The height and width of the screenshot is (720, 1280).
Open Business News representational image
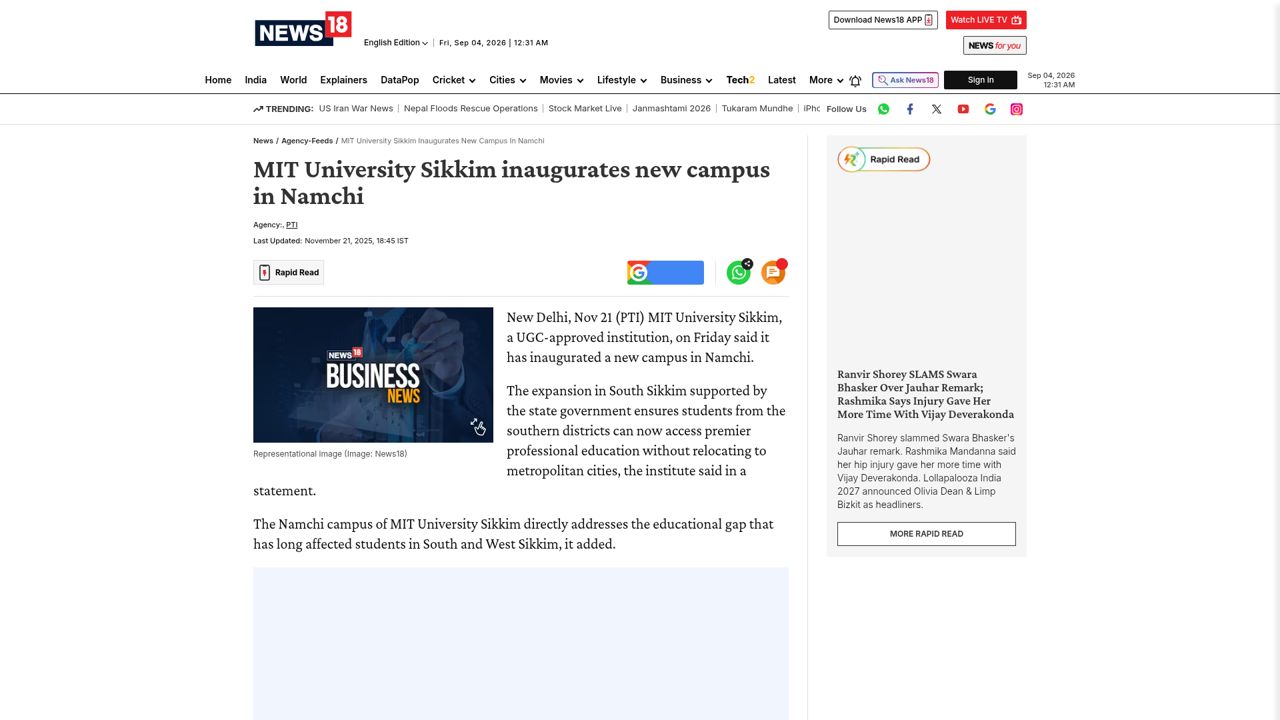coord(373,375)
